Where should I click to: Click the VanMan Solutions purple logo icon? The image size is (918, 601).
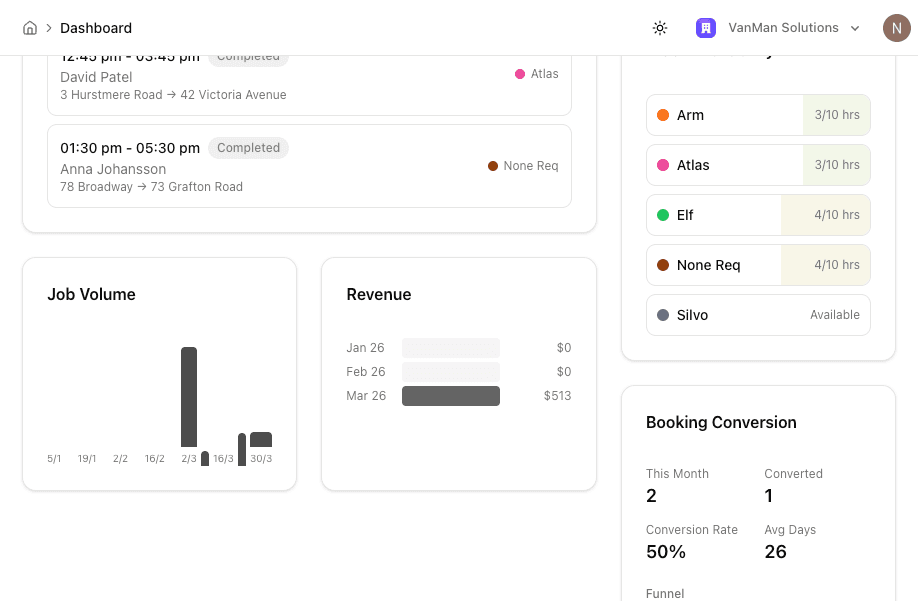pos(706,28)
